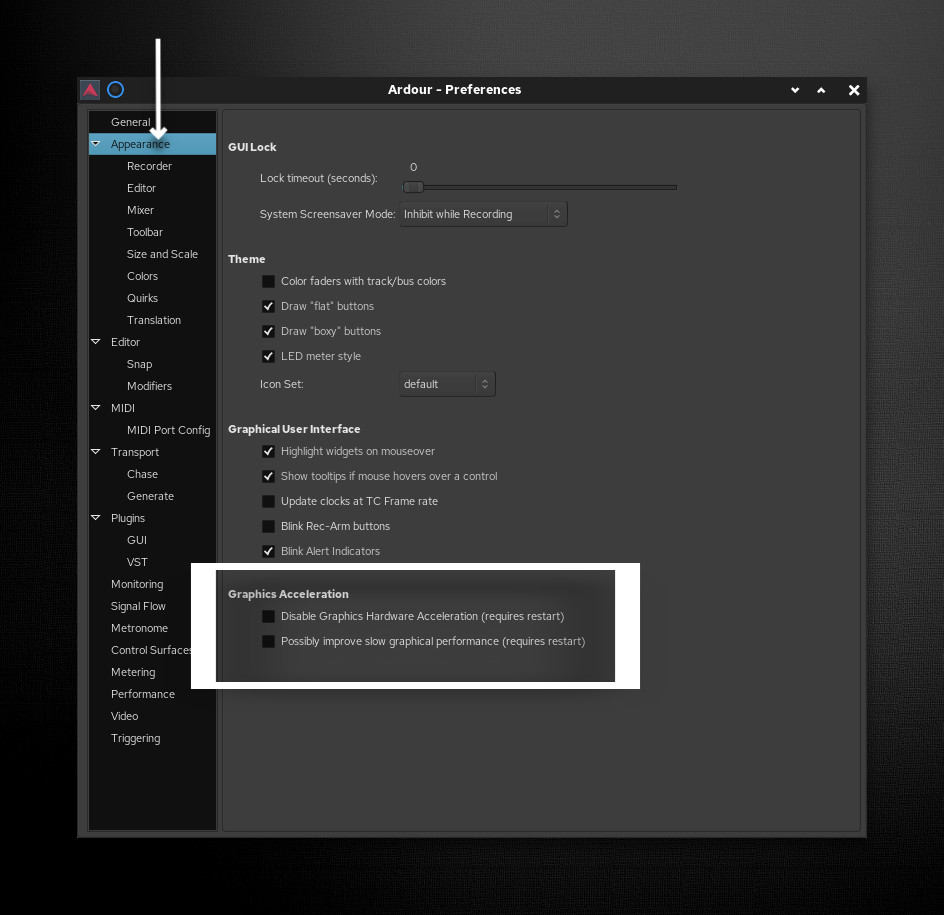
Task: Open the Icon Set dropdown
Action: 447,384
